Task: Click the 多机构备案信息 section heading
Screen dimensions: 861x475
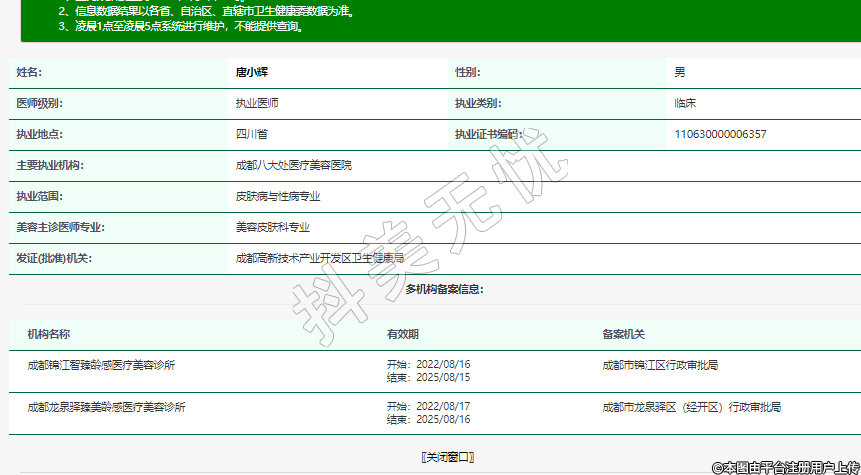Action: pyautogui.click(x=444, y=290)
